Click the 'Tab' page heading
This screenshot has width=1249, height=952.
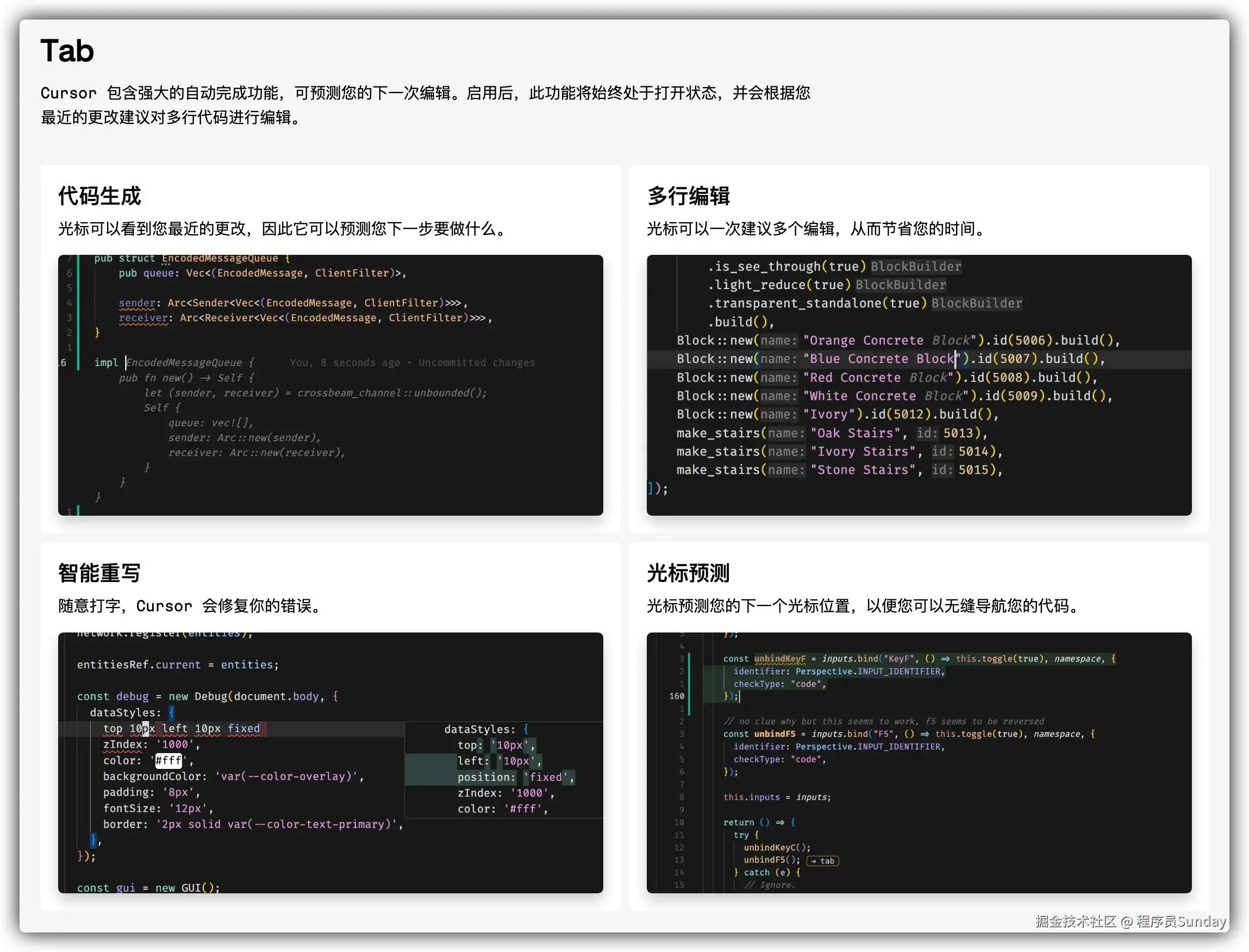(67, 51)
